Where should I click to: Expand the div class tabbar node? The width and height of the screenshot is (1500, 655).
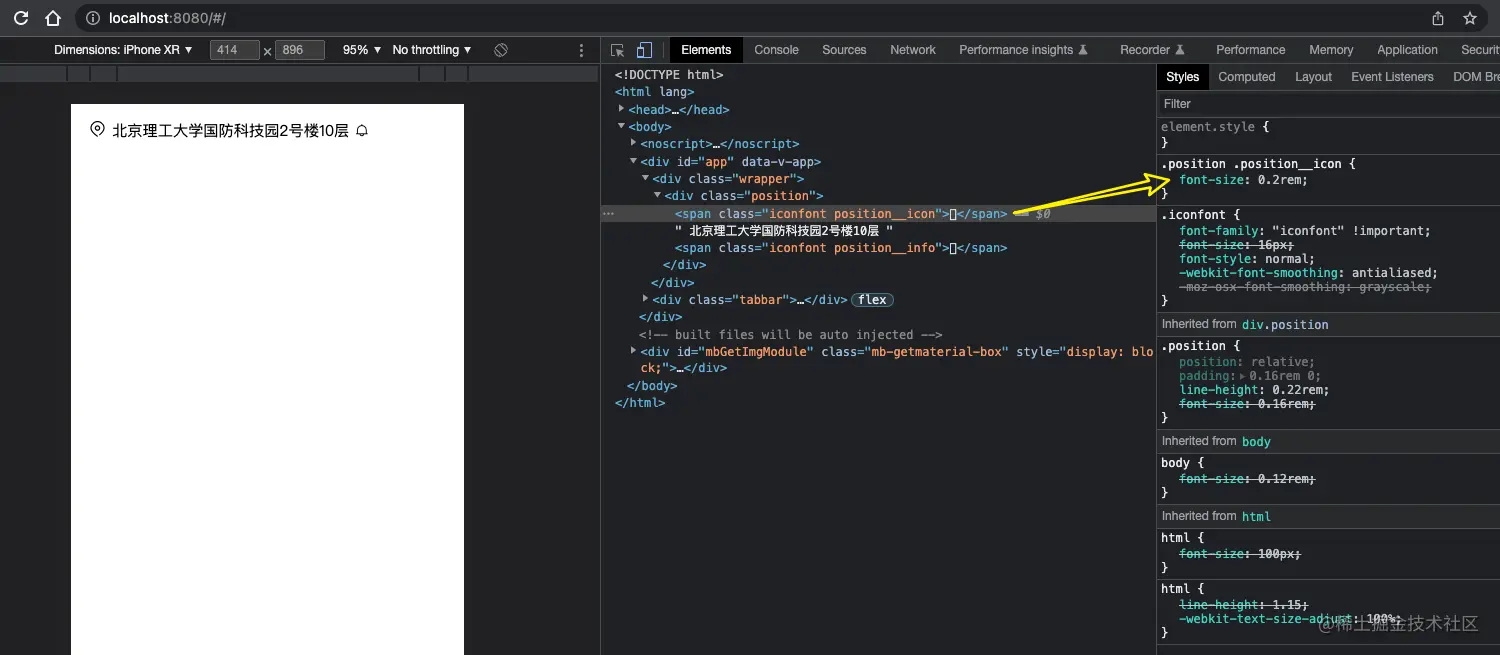coord(645,299)
